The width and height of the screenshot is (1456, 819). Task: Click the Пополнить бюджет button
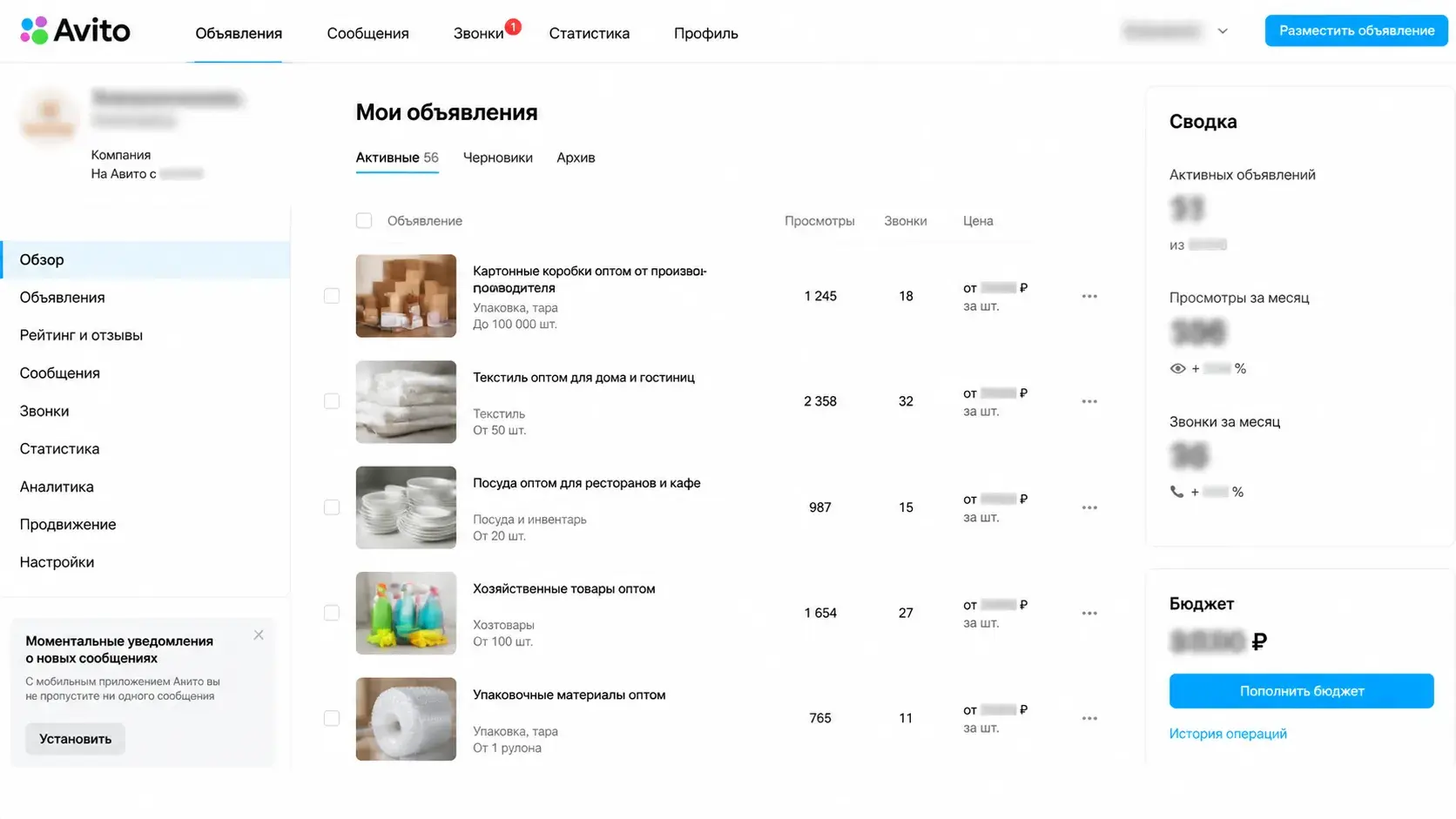coord(1301,691)
